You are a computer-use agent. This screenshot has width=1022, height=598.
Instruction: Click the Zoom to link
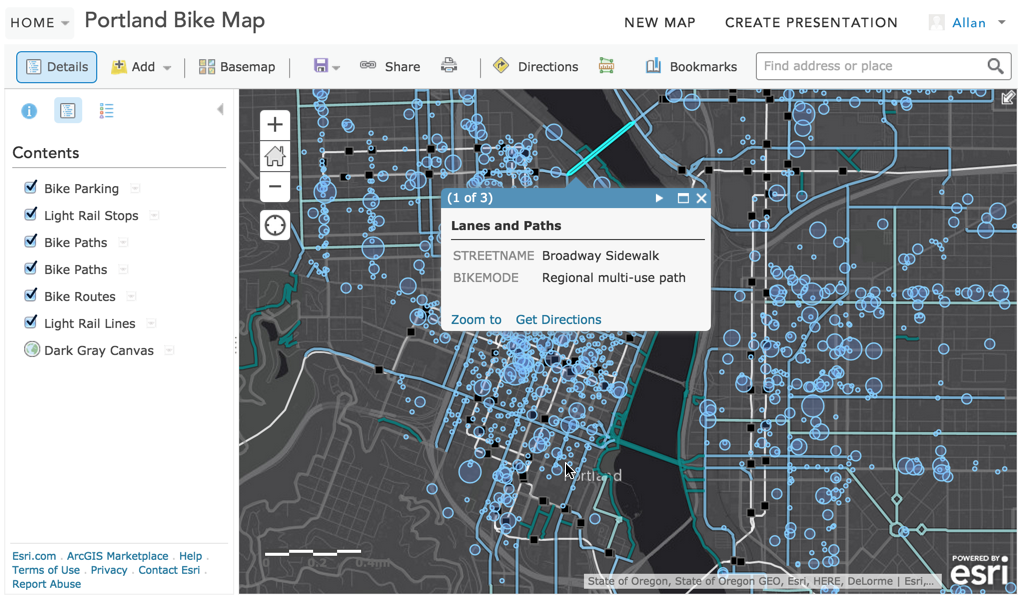[476, 320]
